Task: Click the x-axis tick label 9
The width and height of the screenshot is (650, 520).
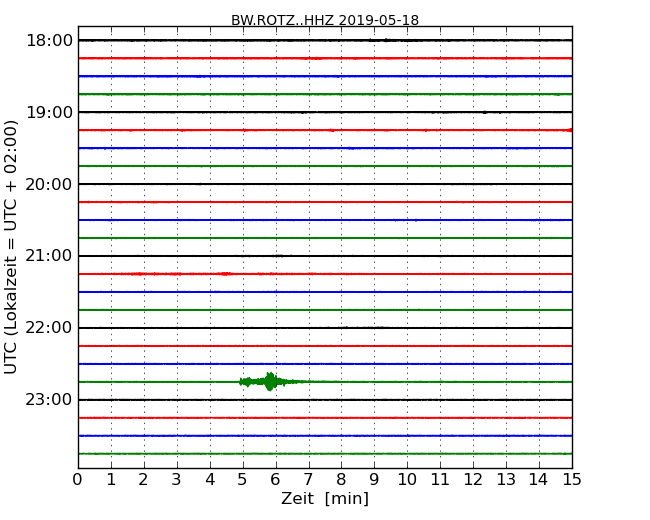Action: (374, 480)
